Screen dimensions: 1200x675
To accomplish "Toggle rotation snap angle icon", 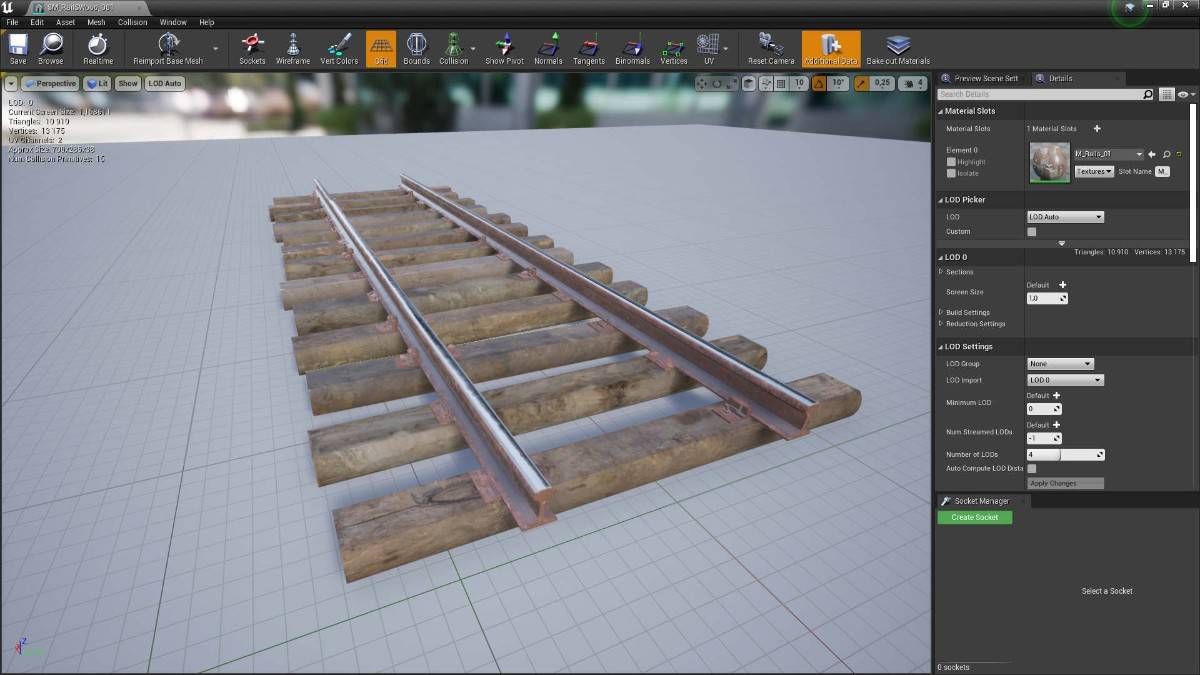I will 819,84.
